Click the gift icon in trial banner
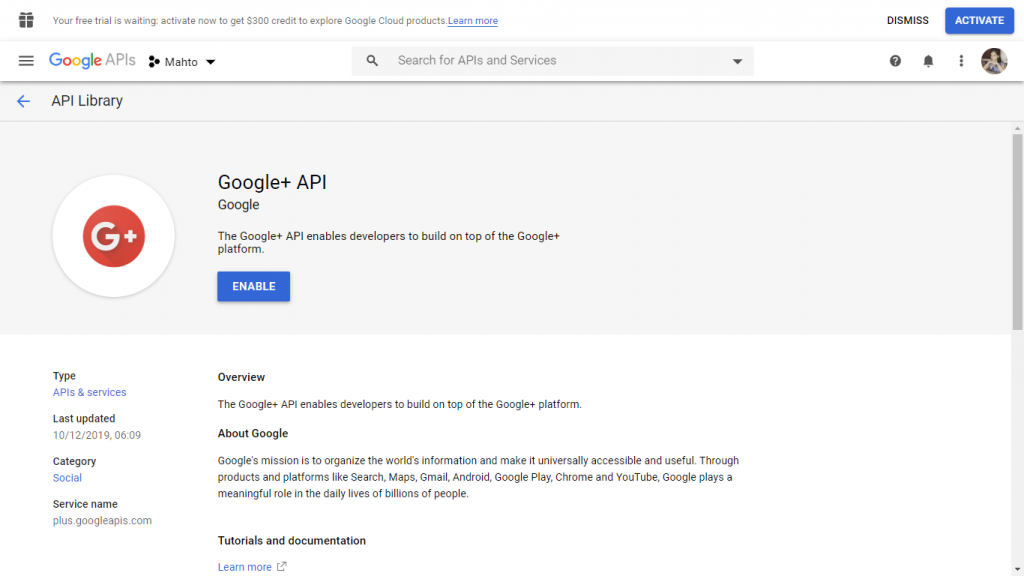 (x=26, y=20)
